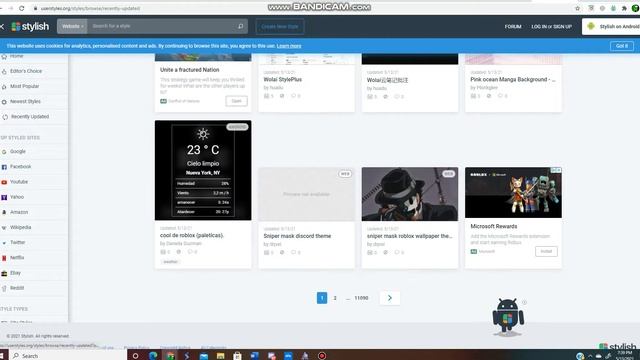Click the Netflix site icon
The width and height of the screenshot is (640, 360).
(4, 258)
